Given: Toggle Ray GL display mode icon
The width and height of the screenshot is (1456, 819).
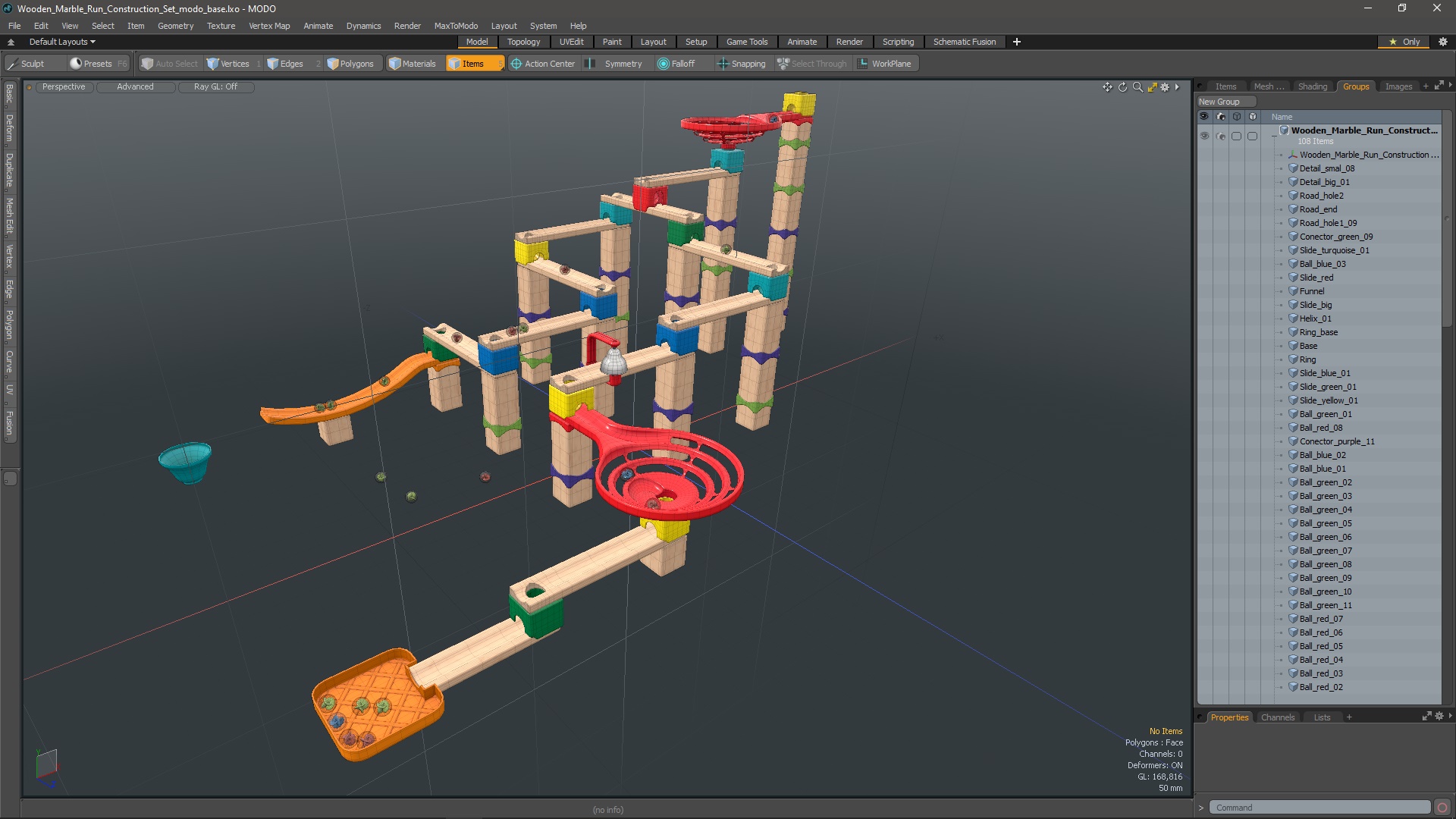Looking at the screenshot, I should (215, 86).
